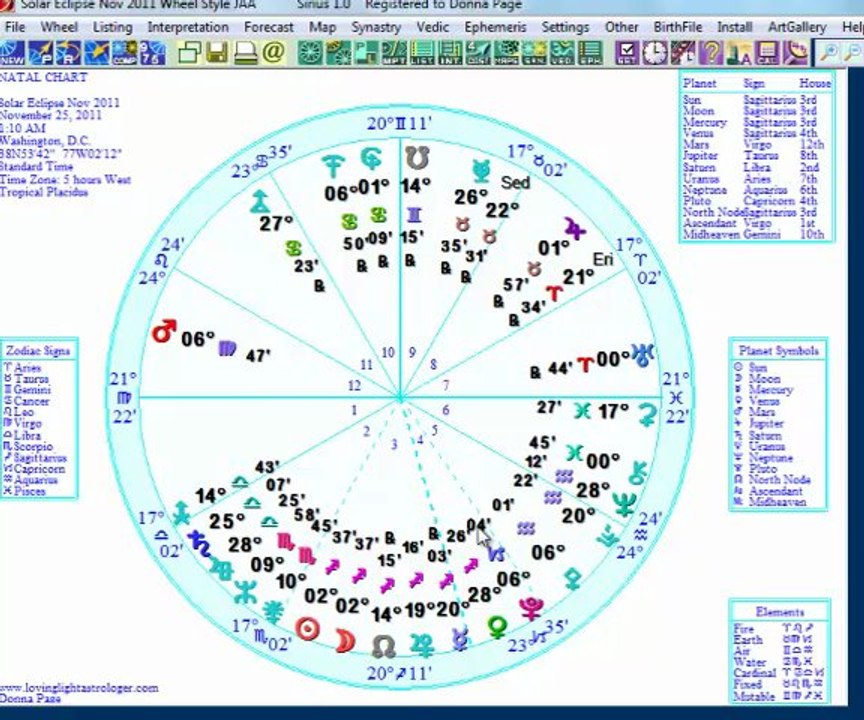
Task: Click the 'Sed' label in the chart
Action: [x=515, y=183]
